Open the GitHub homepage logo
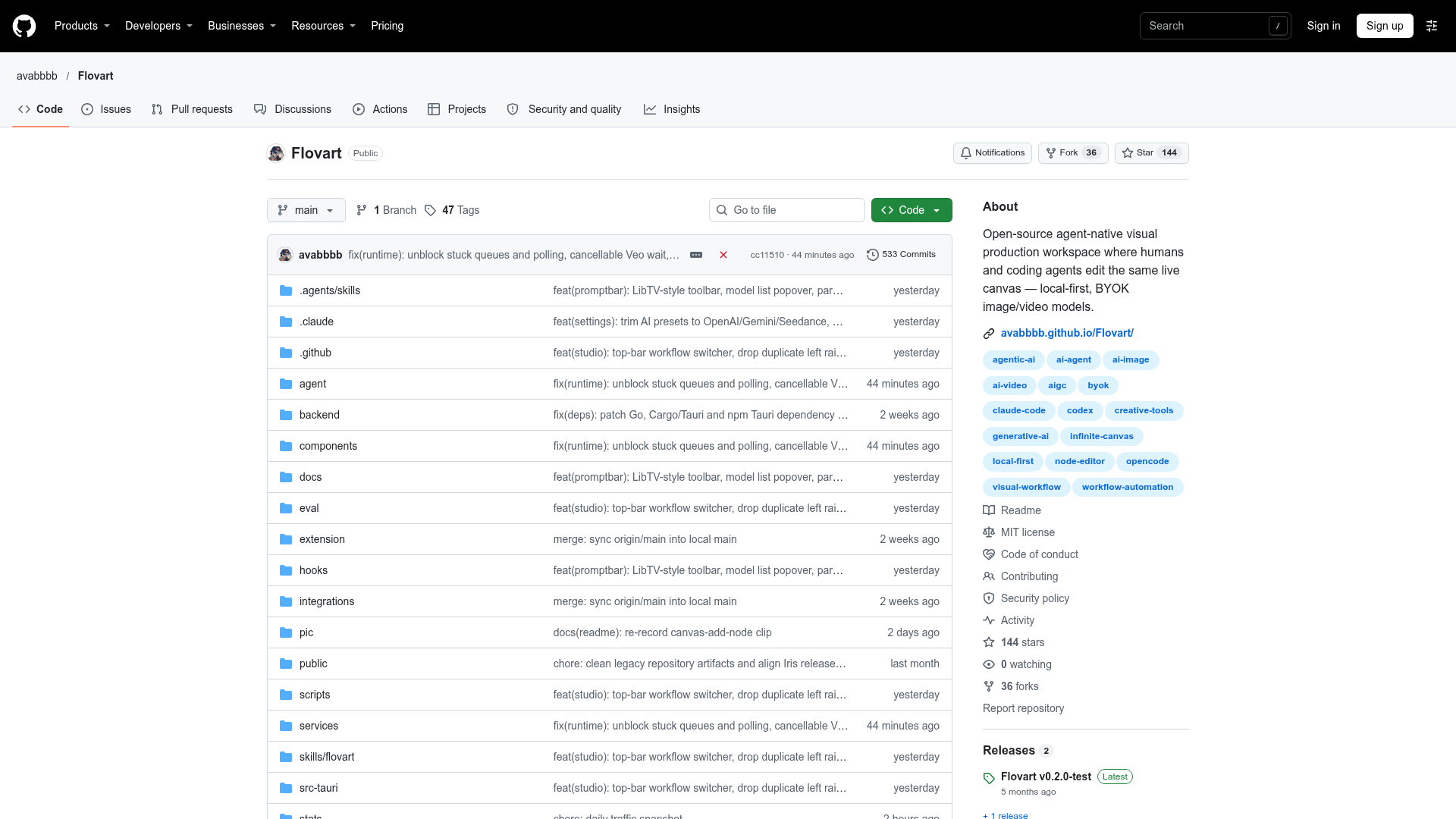 click(24, 26)
